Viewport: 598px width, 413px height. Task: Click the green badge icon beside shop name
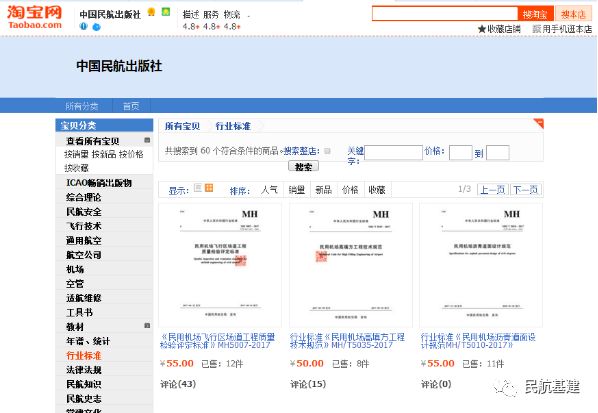(x=166, y=12)
